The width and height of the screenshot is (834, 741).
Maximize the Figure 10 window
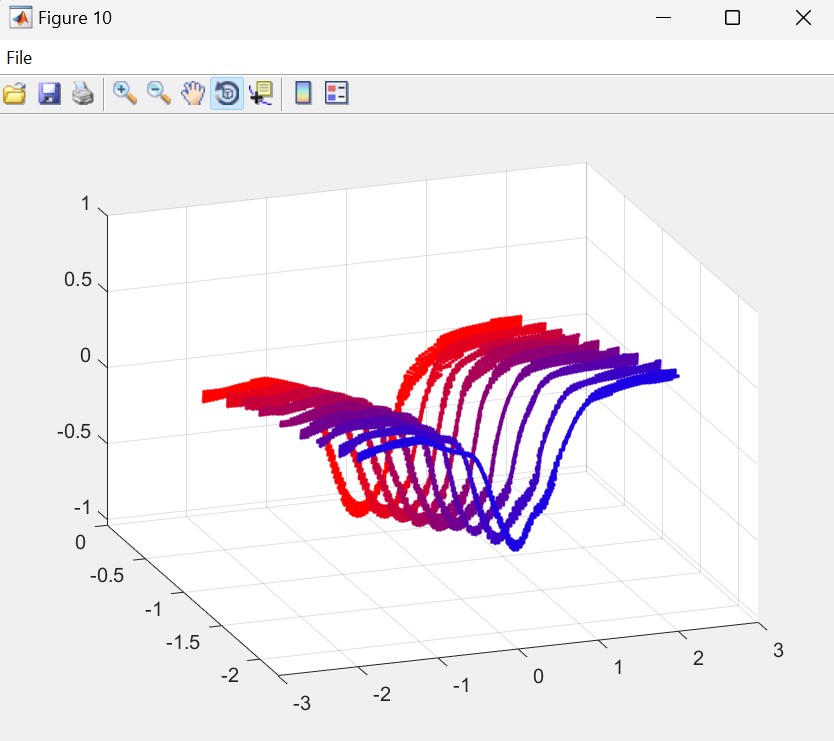coord(732,18)
